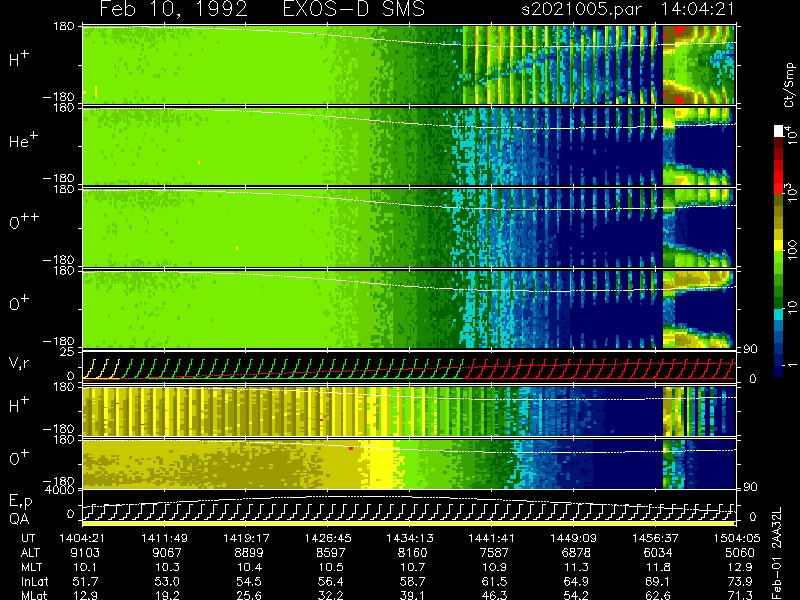Click the yellow QA status bar
800x600 pixels.
[x=408, y=523]
